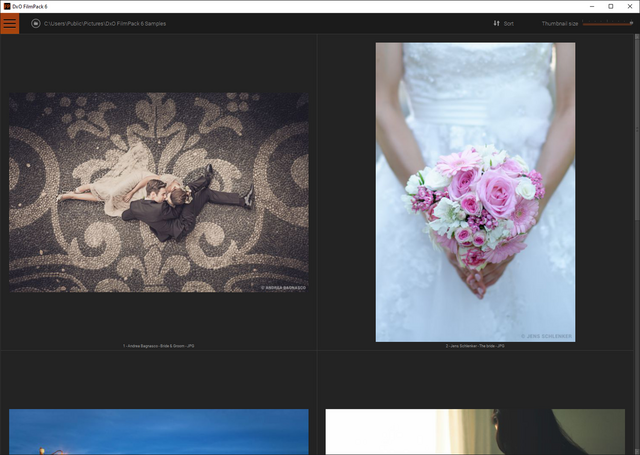Select the bride bouquet thumbnail
This screenshot has width=640, height=455.
(x=475, y=192)
